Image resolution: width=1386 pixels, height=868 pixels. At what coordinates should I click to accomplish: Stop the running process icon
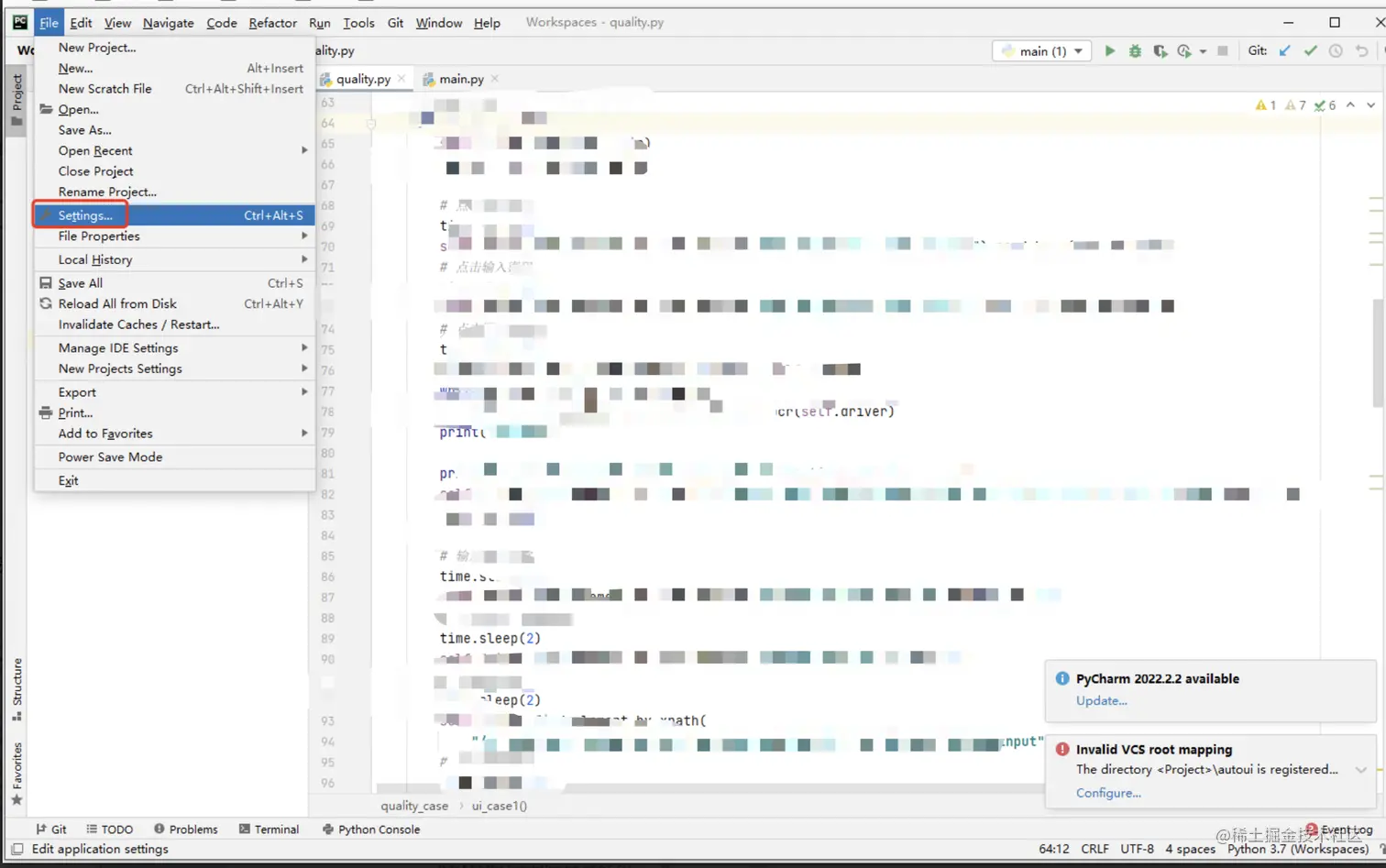[1223, 51]
